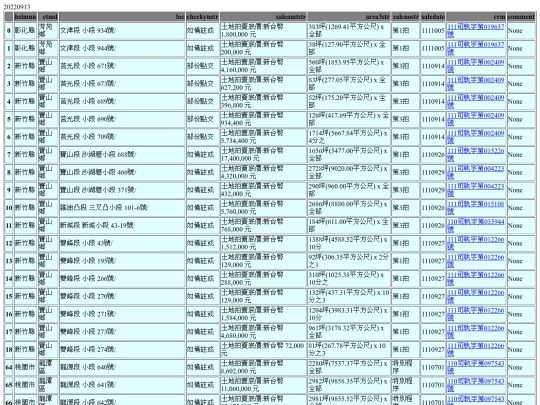Follow the crm link in row 8

(476, 172)
